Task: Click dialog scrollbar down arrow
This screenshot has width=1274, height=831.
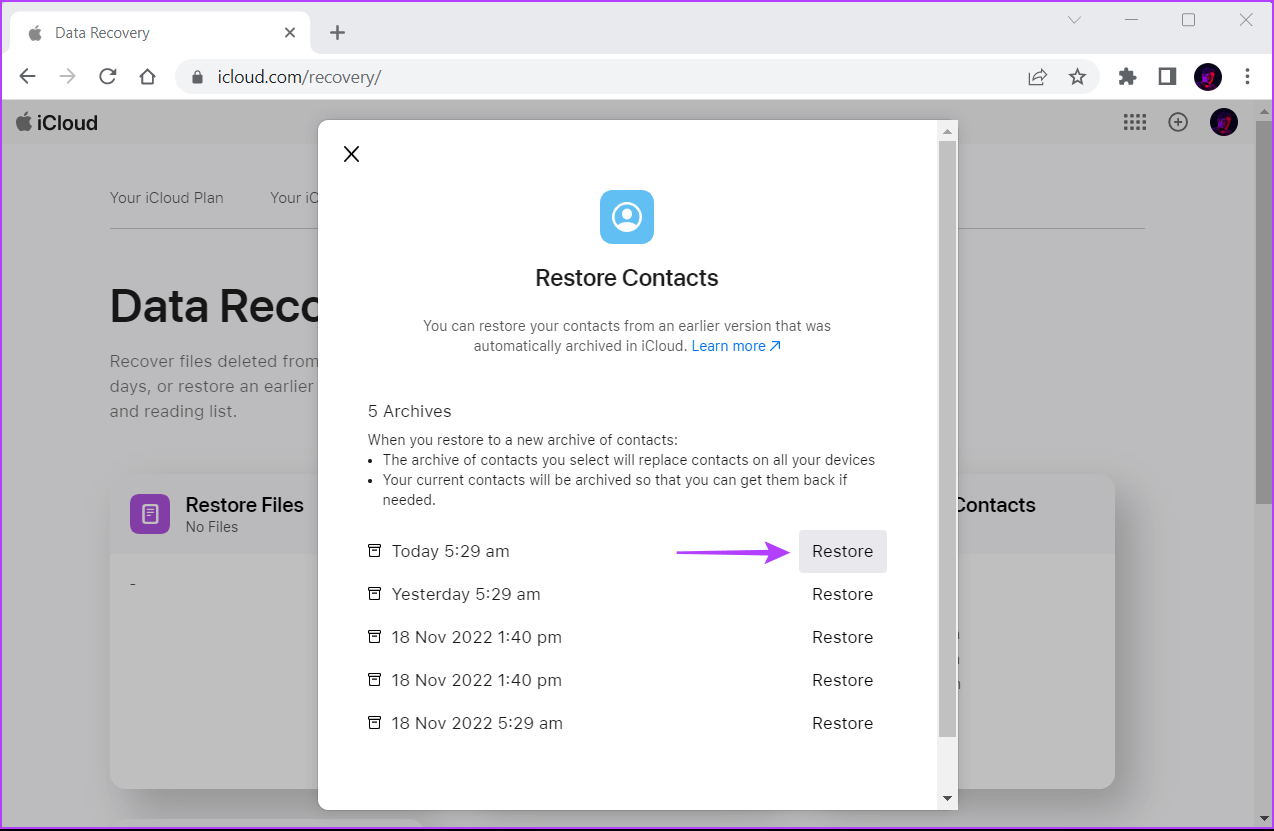Action: pyautogui.click(x=948, y=799)
